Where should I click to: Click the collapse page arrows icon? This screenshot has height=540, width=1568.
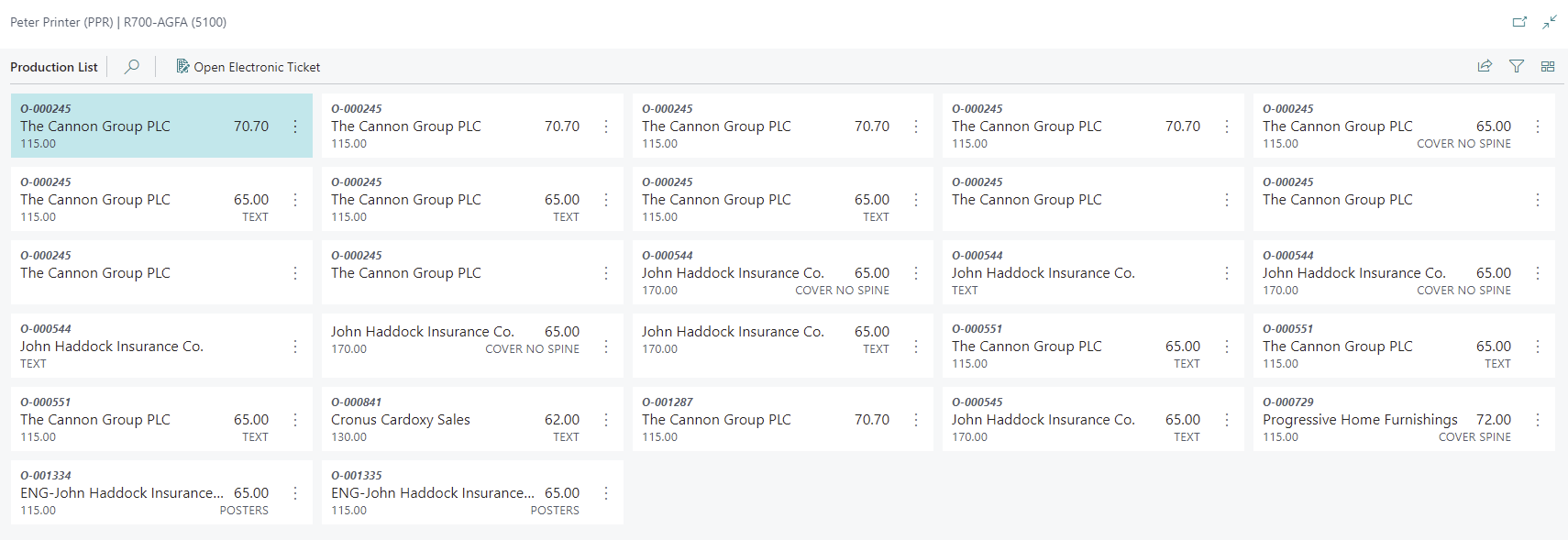coord(1550,22)
